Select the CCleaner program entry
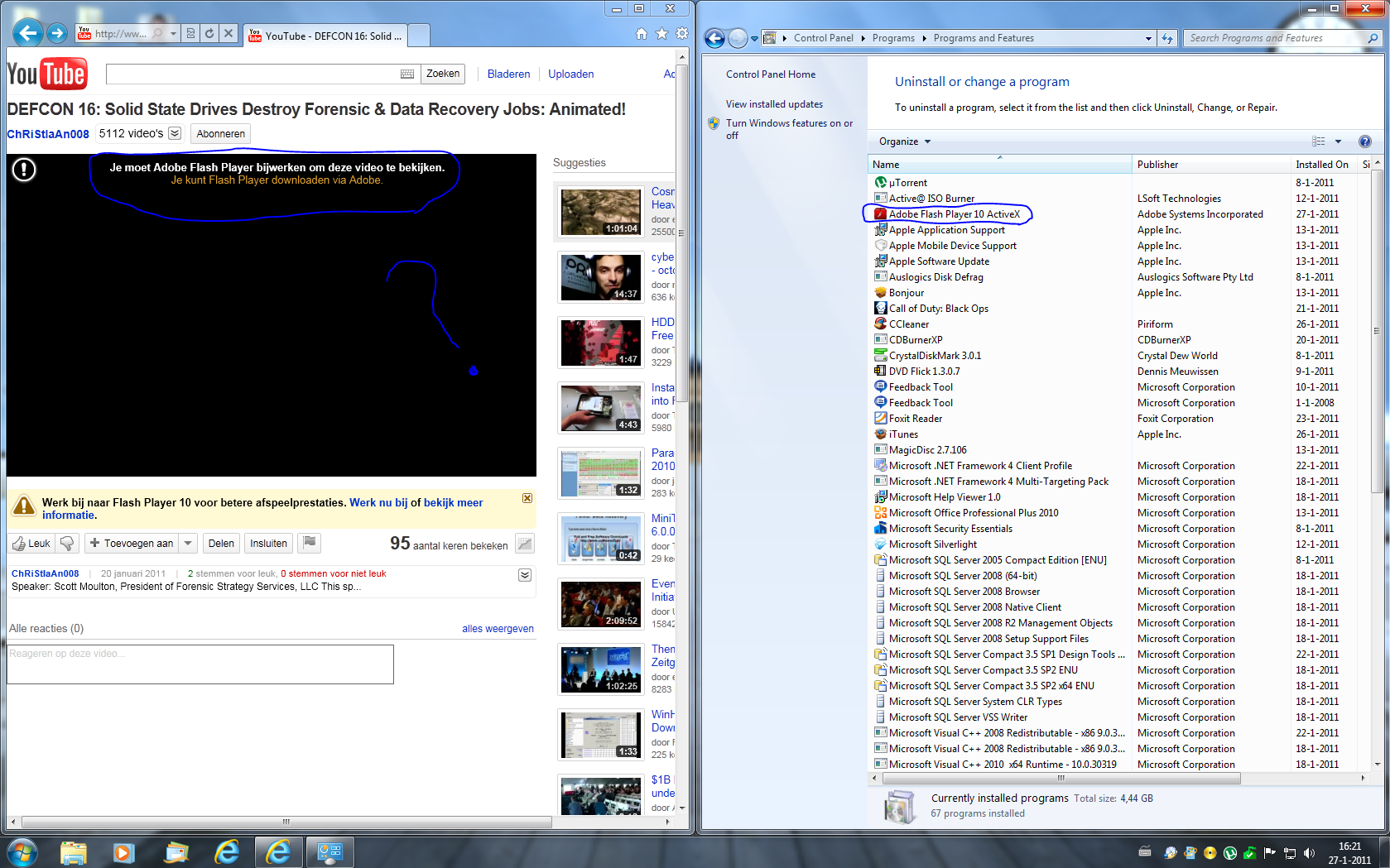The image size is (1390, 868). [909, 324]
